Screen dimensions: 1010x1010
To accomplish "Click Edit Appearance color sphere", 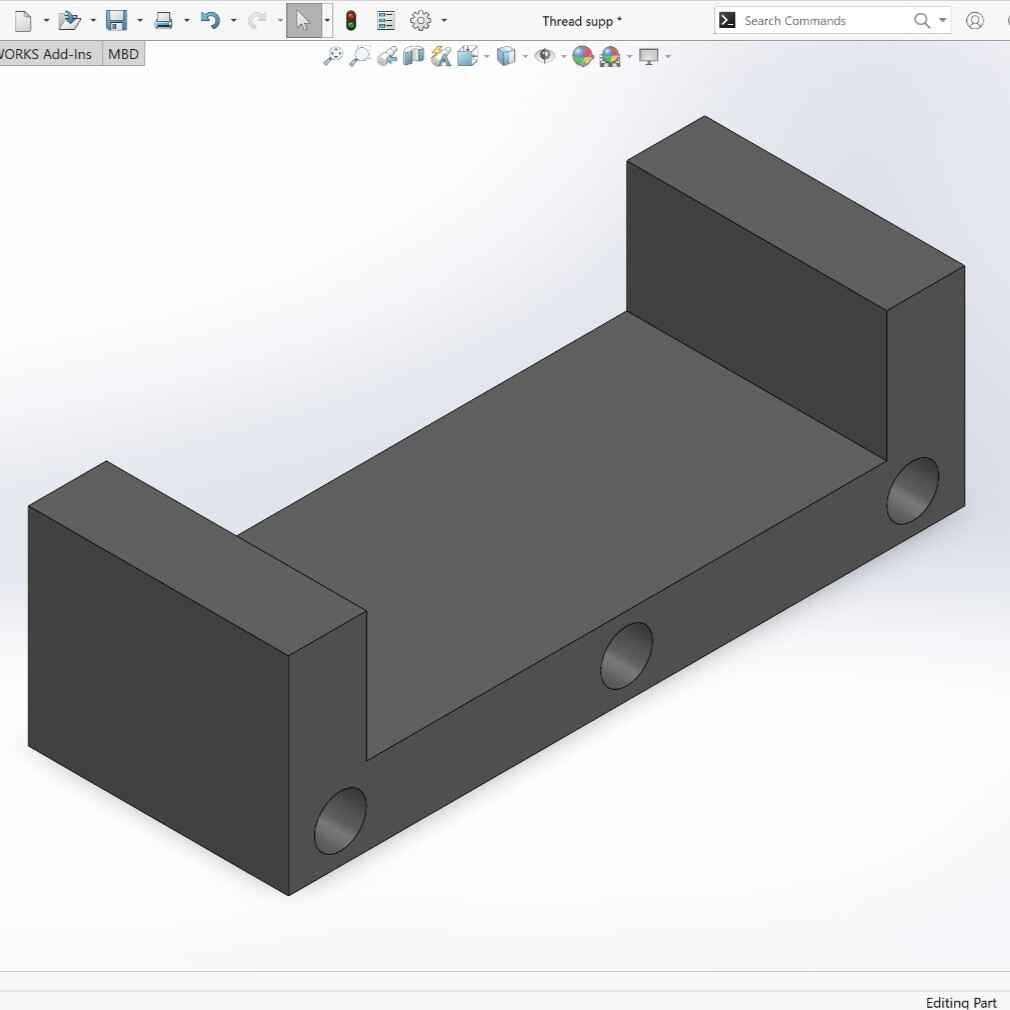I will click(x=582, y=57).
